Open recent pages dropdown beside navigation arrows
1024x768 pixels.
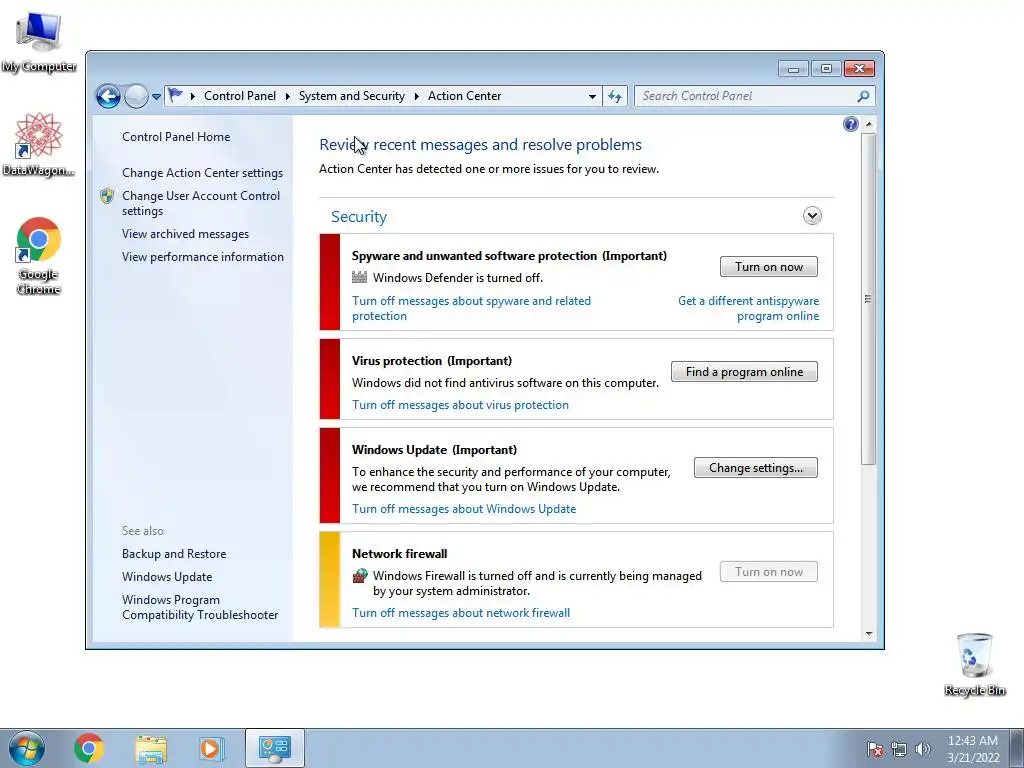click(x=156, y=97)
